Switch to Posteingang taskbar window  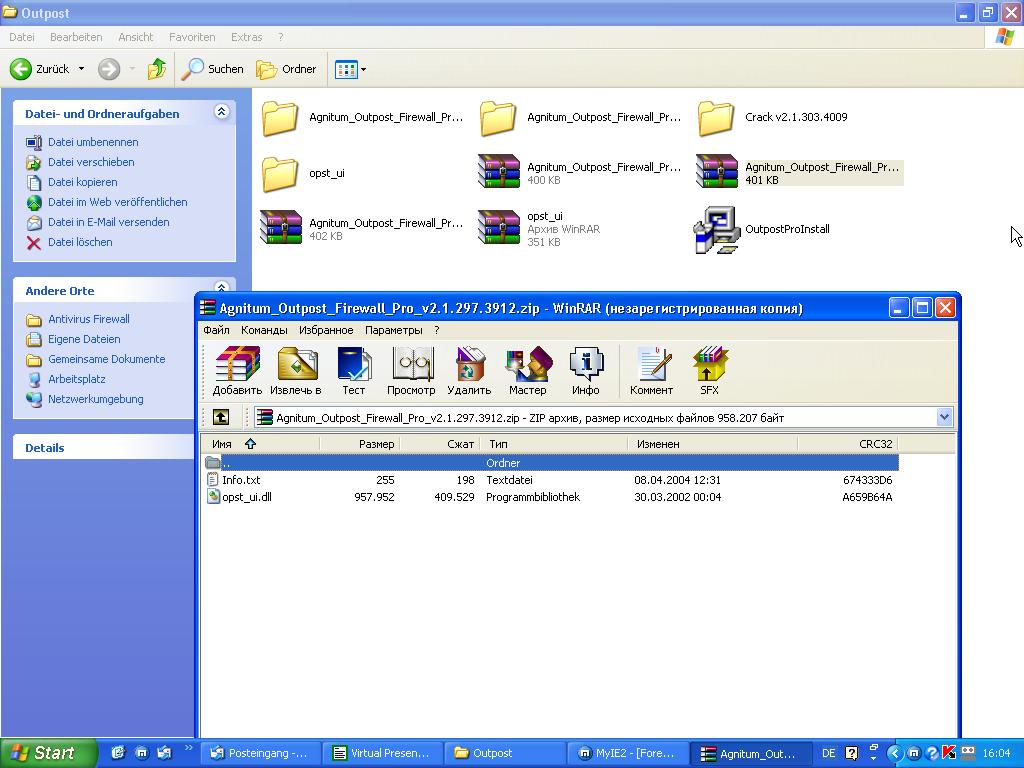(x=260, y=753)
